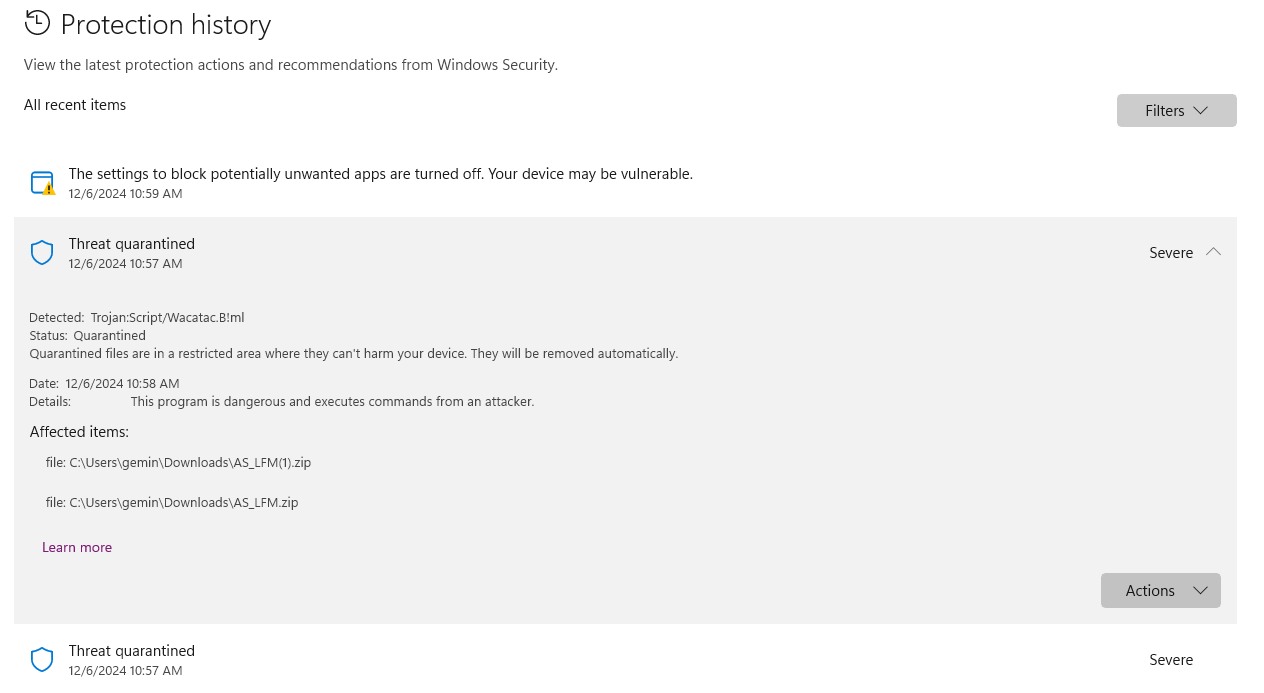The width and height of the screenshot is (1264, 693).
Task: Click the shield icon of bottom threat
Action: 42,660
